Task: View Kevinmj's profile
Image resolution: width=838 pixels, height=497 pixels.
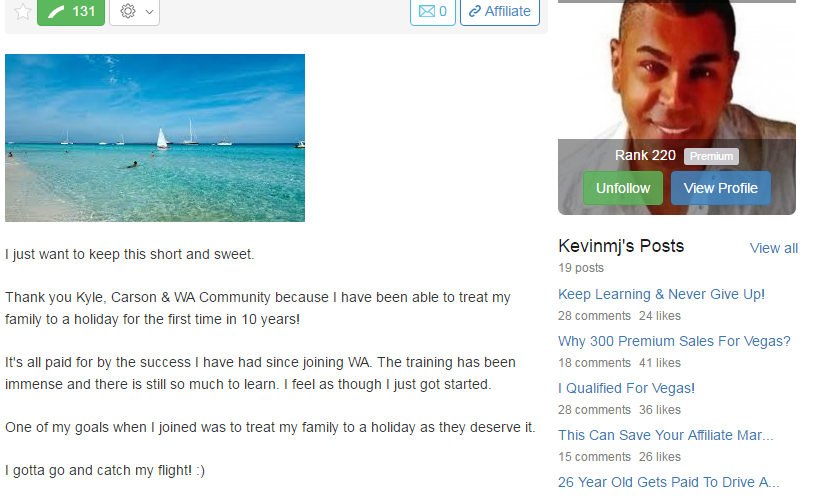Action: coord(721,188)
